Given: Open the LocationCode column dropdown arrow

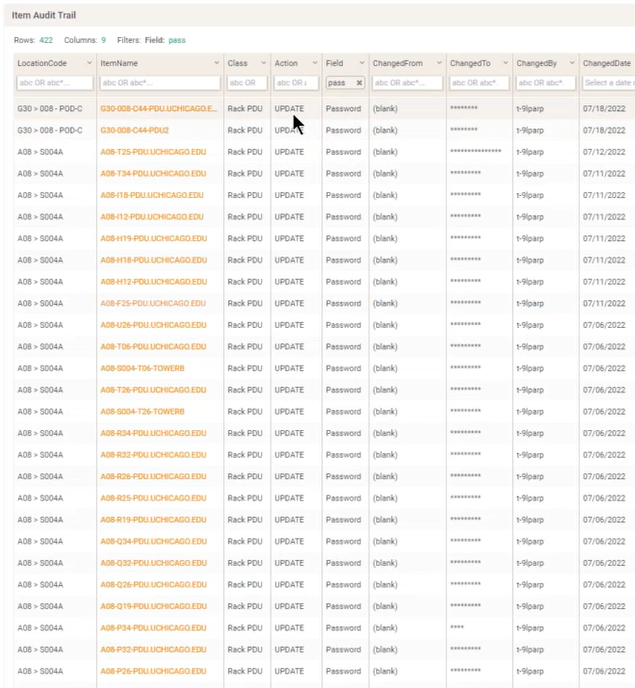Looking at the screenshot, I should (x=89, y=63).
